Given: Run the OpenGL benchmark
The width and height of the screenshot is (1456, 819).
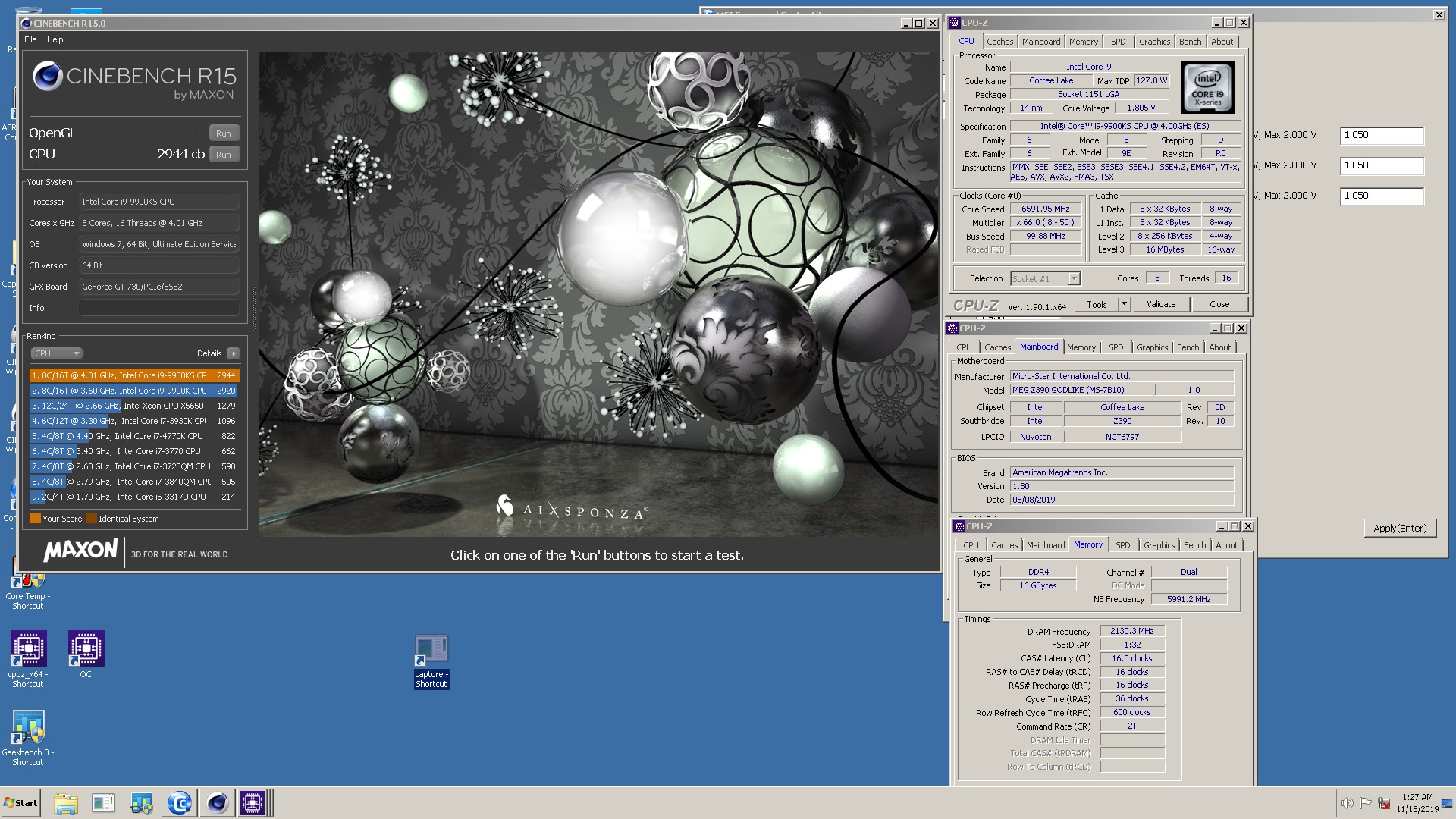Looking at the screenshot, I should tap(224, 133).
